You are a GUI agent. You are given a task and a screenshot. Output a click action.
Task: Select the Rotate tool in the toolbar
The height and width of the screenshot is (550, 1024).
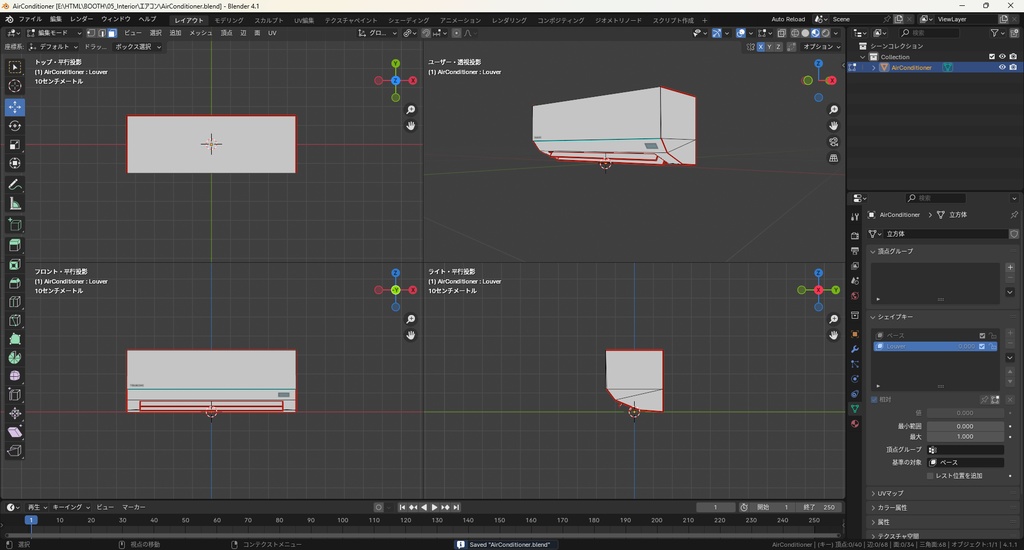click(15, 126)
